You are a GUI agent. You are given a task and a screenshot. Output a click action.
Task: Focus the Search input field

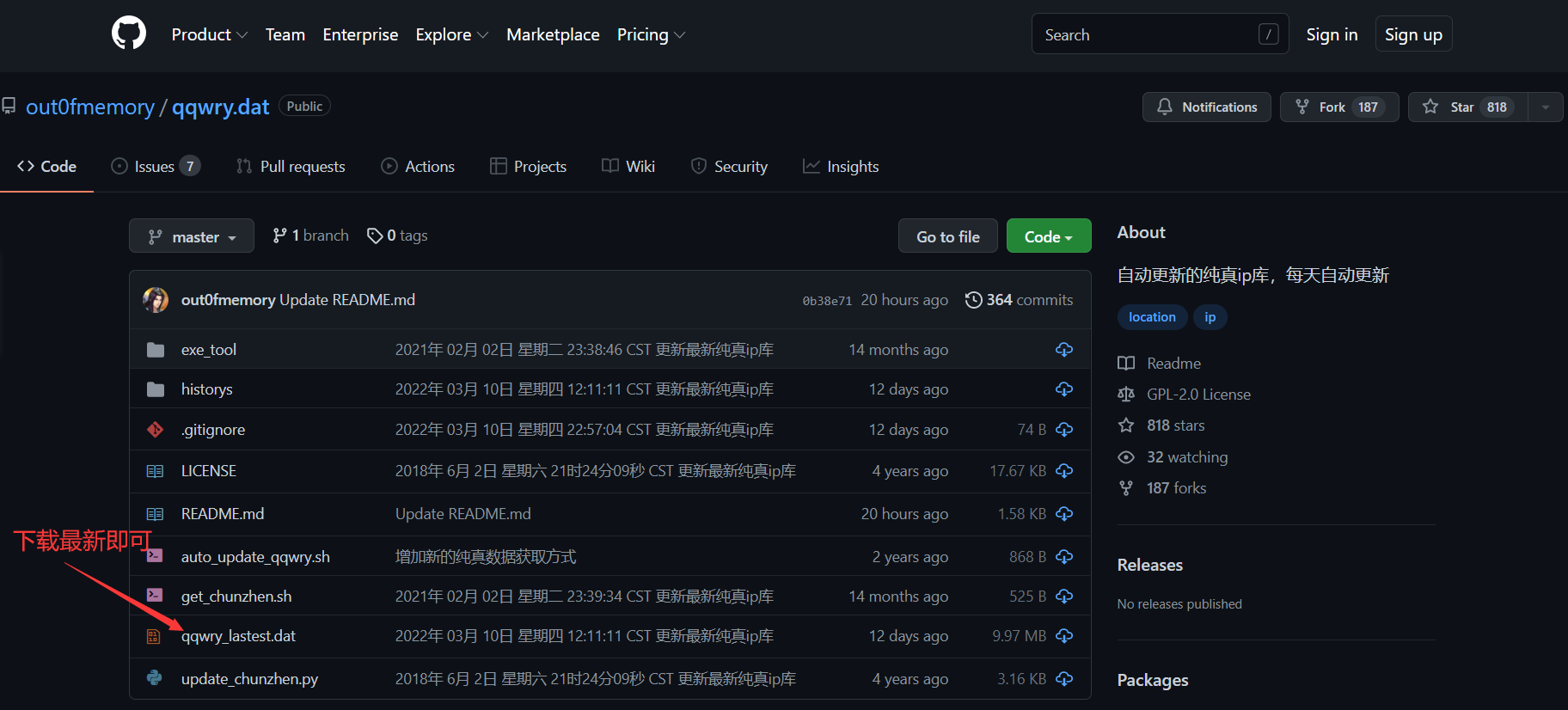tap(1160, 34)
